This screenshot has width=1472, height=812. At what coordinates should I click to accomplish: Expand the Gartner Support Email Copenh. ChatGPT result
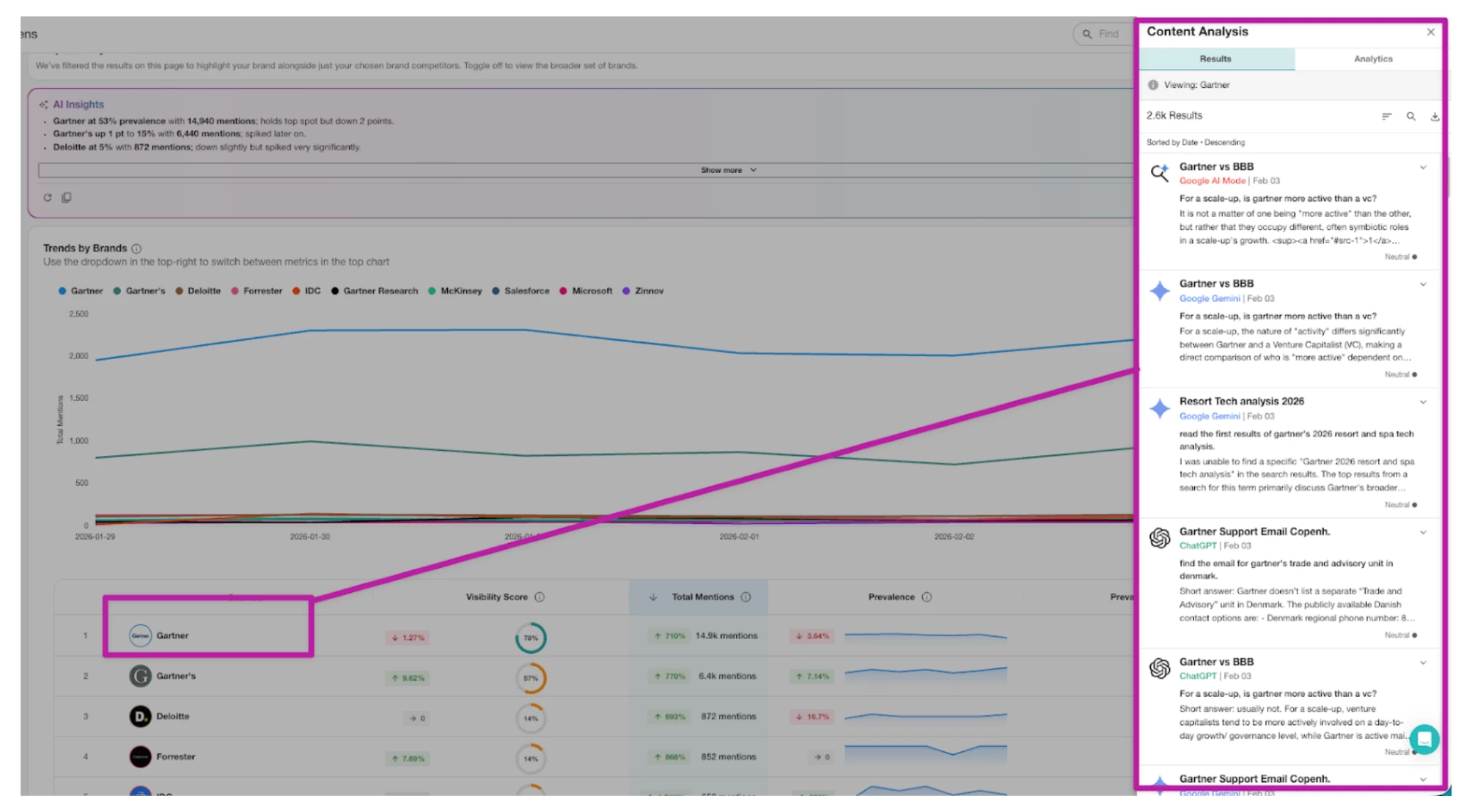pos(1423,533)
